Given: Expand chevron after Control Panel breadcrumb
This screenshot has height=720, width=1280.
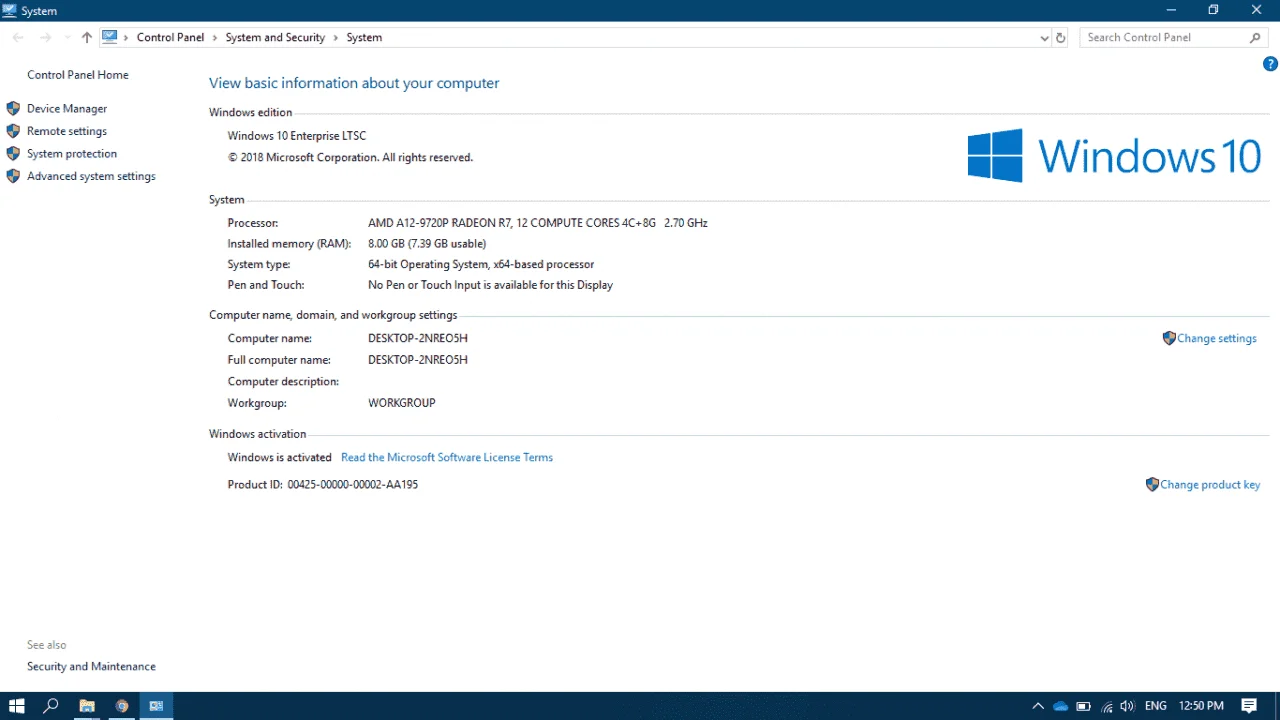Looking at the screenshot, I should point(215,37).
